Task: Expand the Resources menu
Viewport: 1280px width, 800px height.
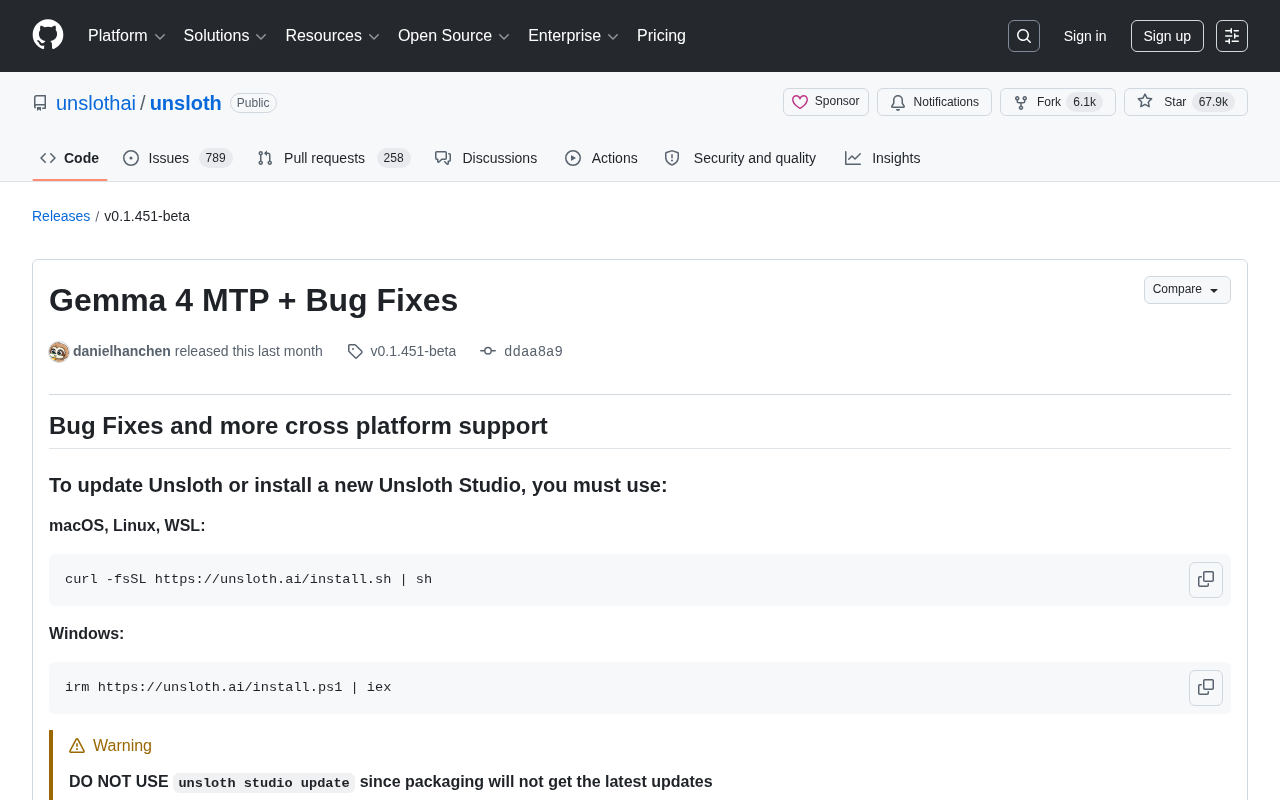Action: tap(333, 36)
